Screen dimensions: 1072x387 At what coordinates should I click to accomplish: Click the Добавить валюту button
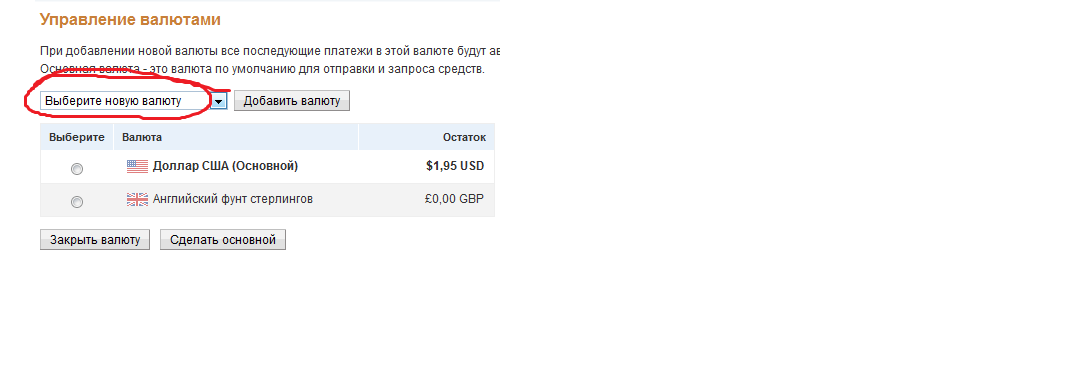point(292,101)
